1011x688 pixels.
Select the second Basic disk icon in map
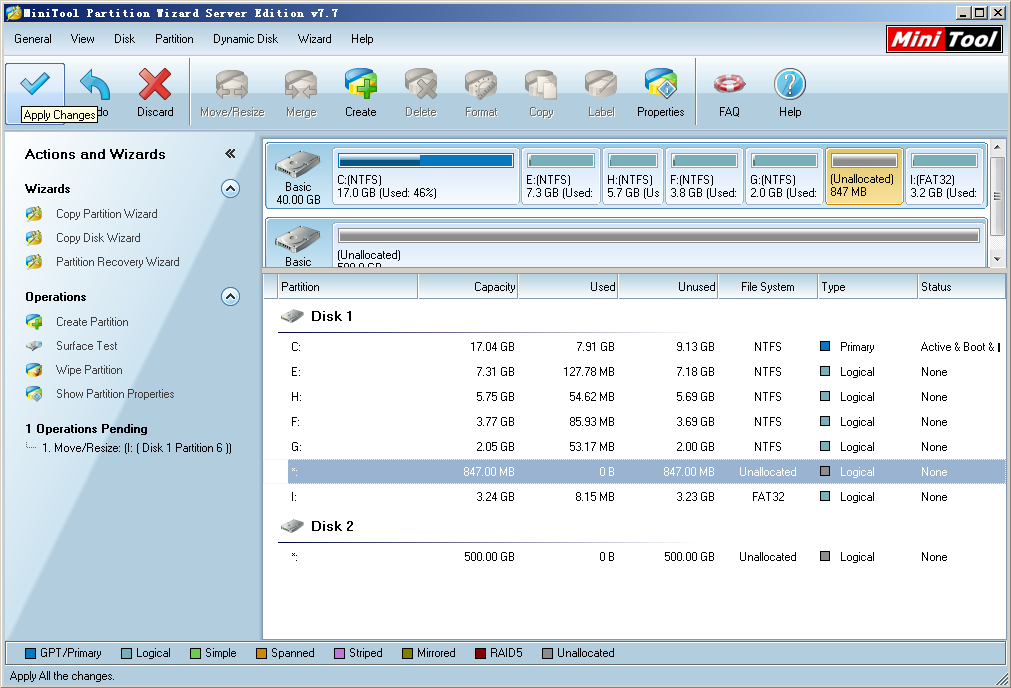tap(298, 240)
